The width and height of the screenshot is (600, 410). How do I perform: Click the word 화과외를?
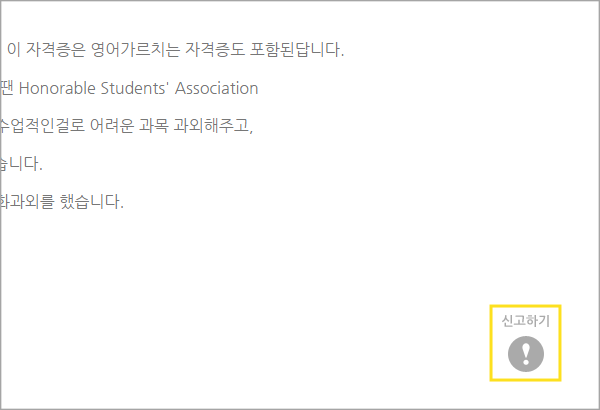(27, 201)
